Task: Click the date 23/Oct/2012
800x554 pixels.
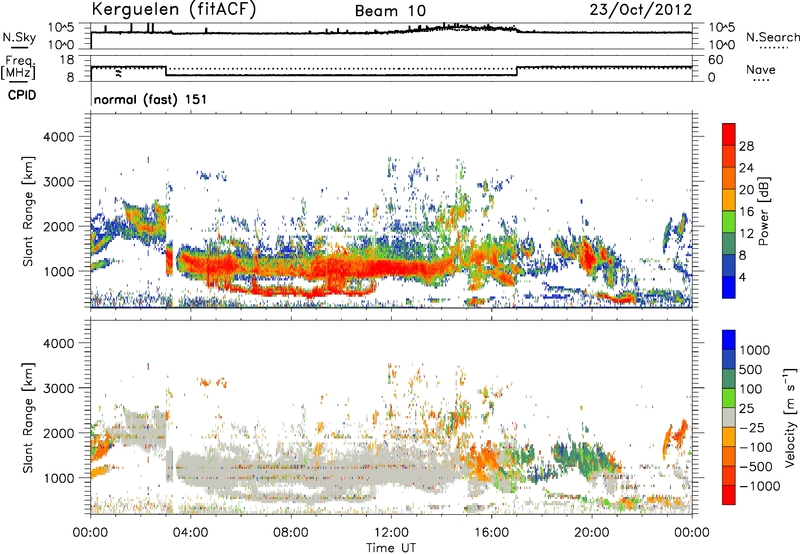Action: 641,10
